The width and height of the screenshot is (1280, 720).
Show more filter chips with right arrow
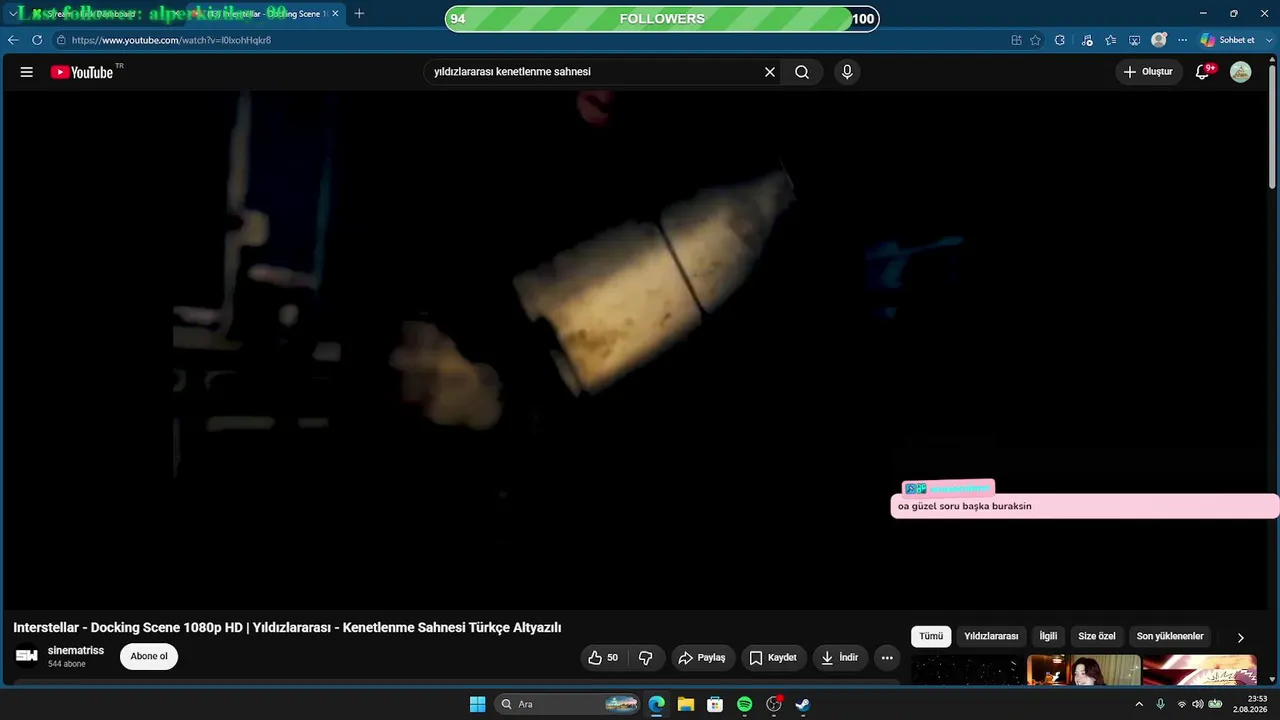(1241, 638)
